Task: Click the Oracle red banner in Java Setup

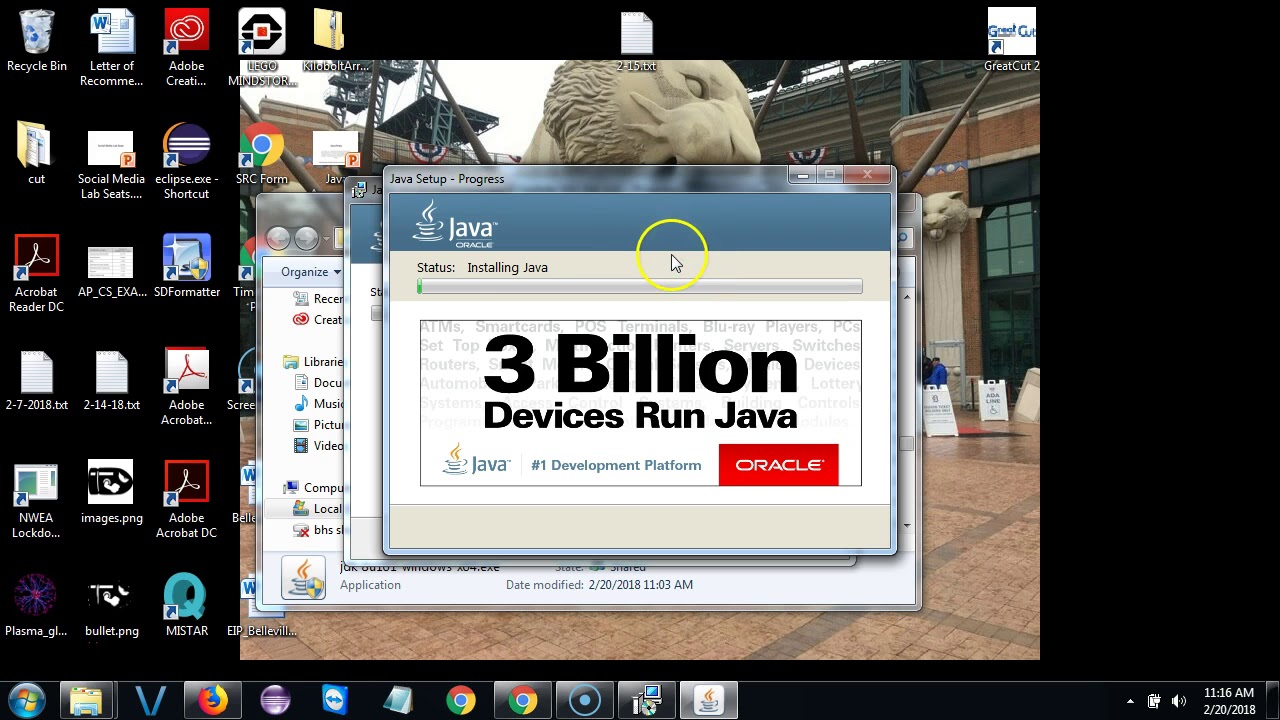Action: 778,465
